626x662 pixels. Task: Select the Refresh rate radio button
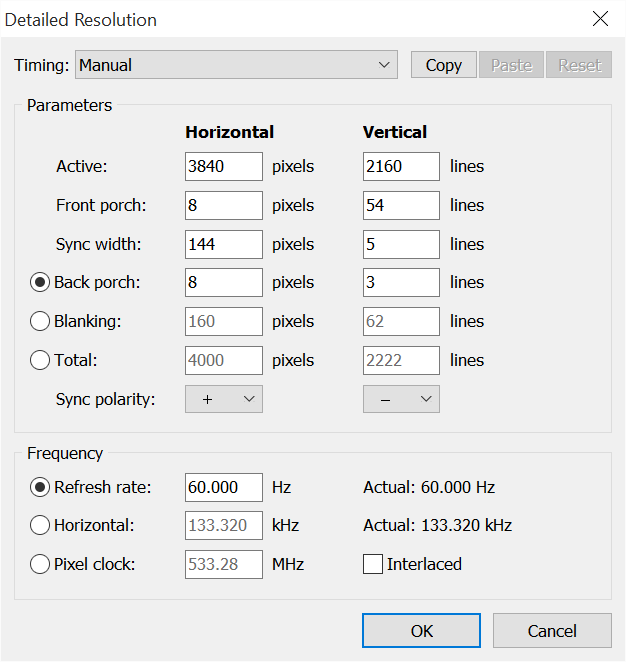click(40, 487)
